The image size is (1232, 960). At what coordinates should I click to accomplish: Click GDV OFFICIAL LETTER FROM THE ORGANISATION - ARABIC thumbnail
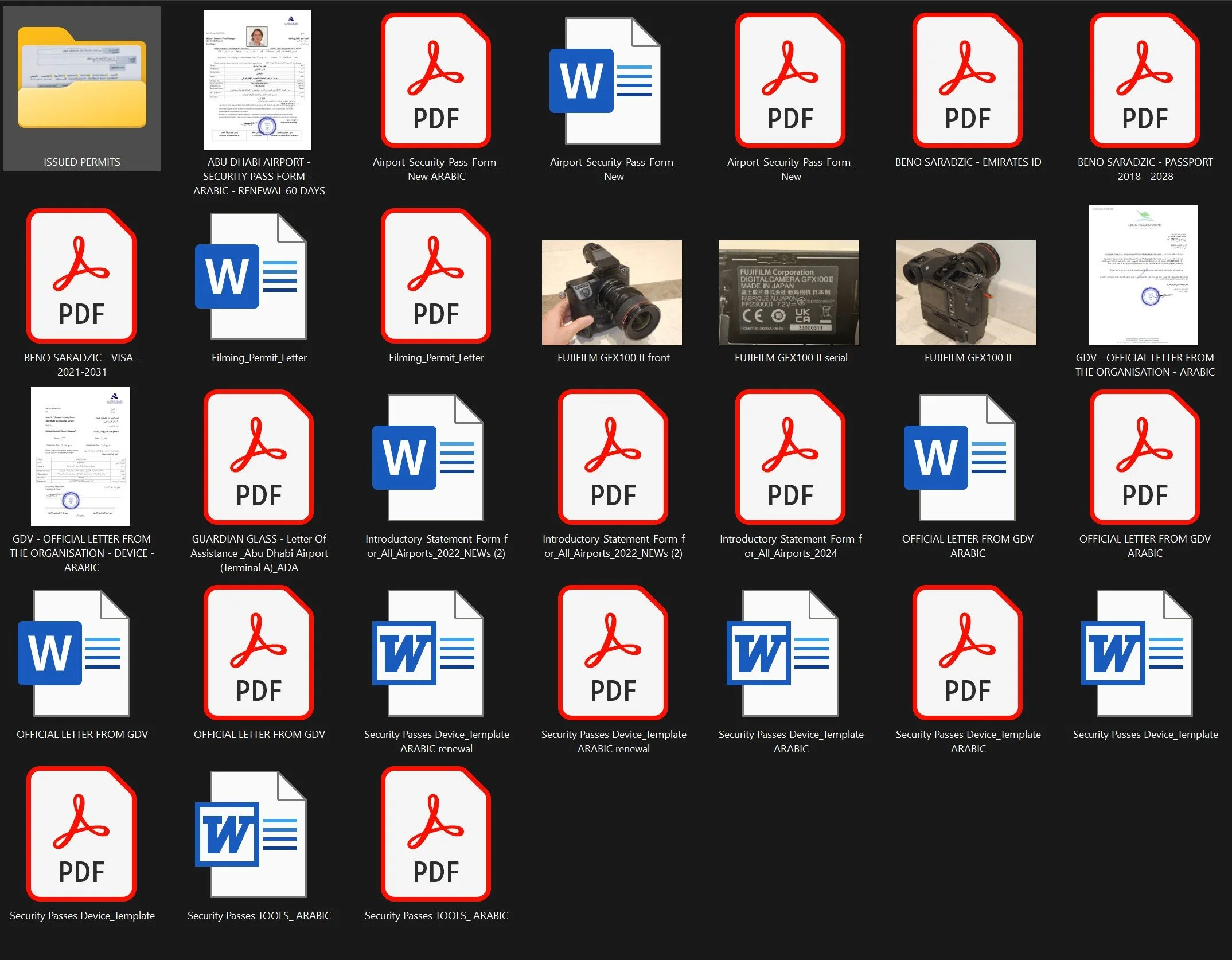click(1143, 275)
